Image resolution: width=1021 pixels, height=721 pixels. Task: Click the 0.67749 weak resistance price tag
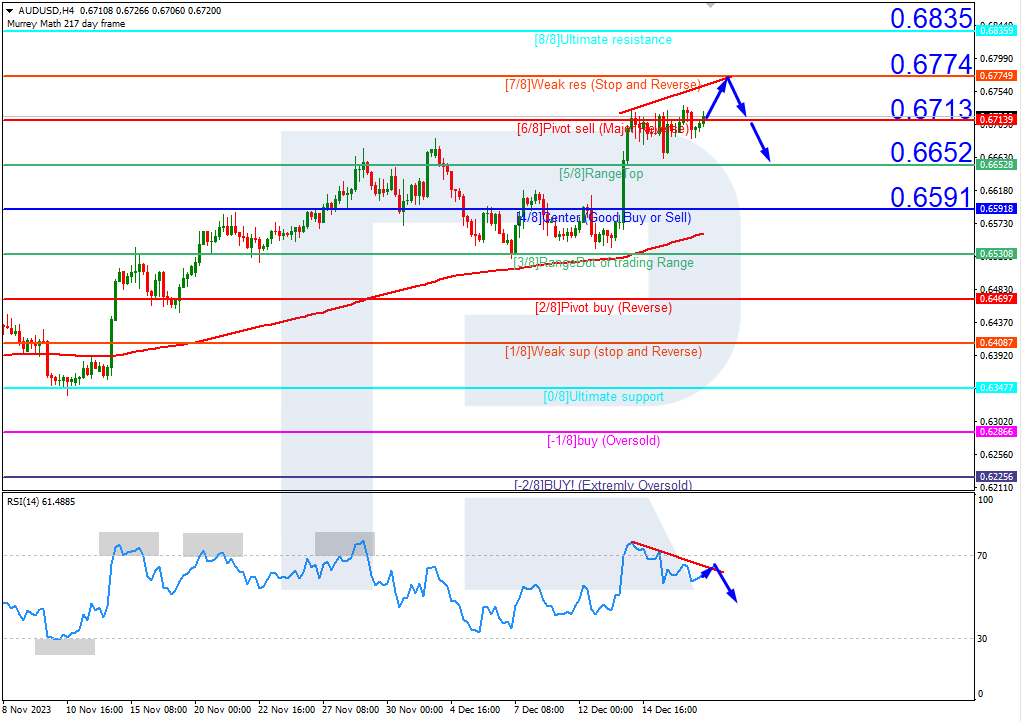pyautogui.click(x=996, y=76)
